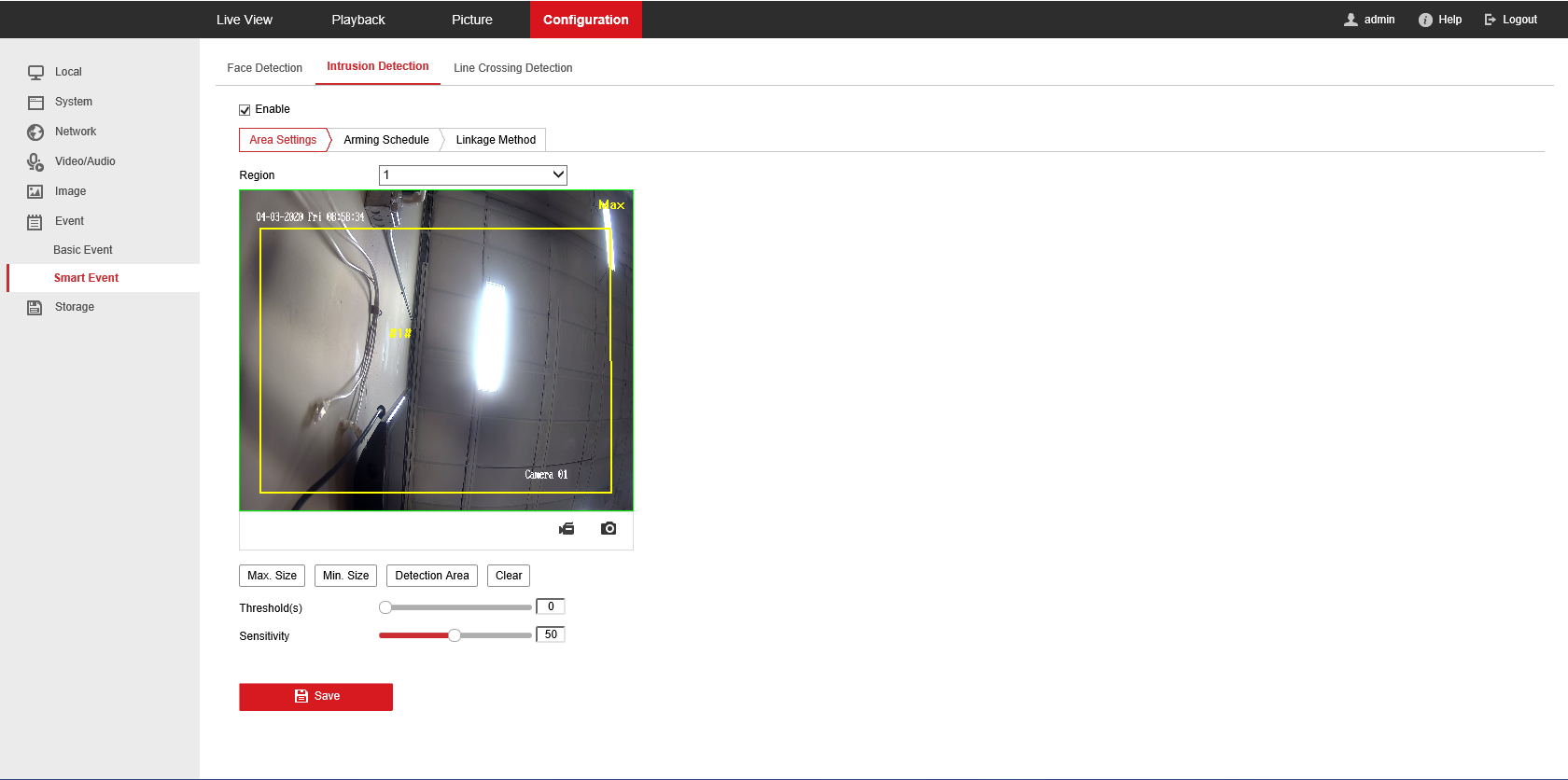
Task: Select the Area Settings step tab
Action: tap(283, 140)
